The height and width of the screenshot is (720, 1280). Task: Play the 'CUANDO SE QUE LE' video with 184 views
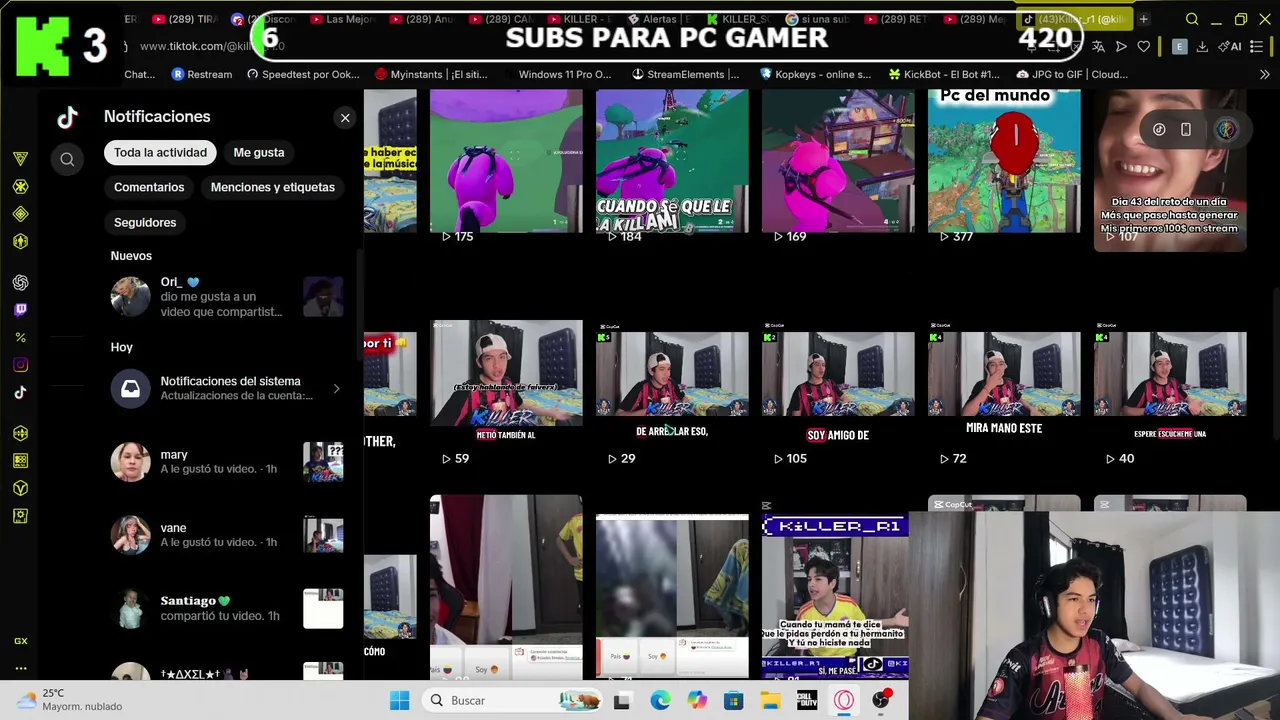(672, 167)
